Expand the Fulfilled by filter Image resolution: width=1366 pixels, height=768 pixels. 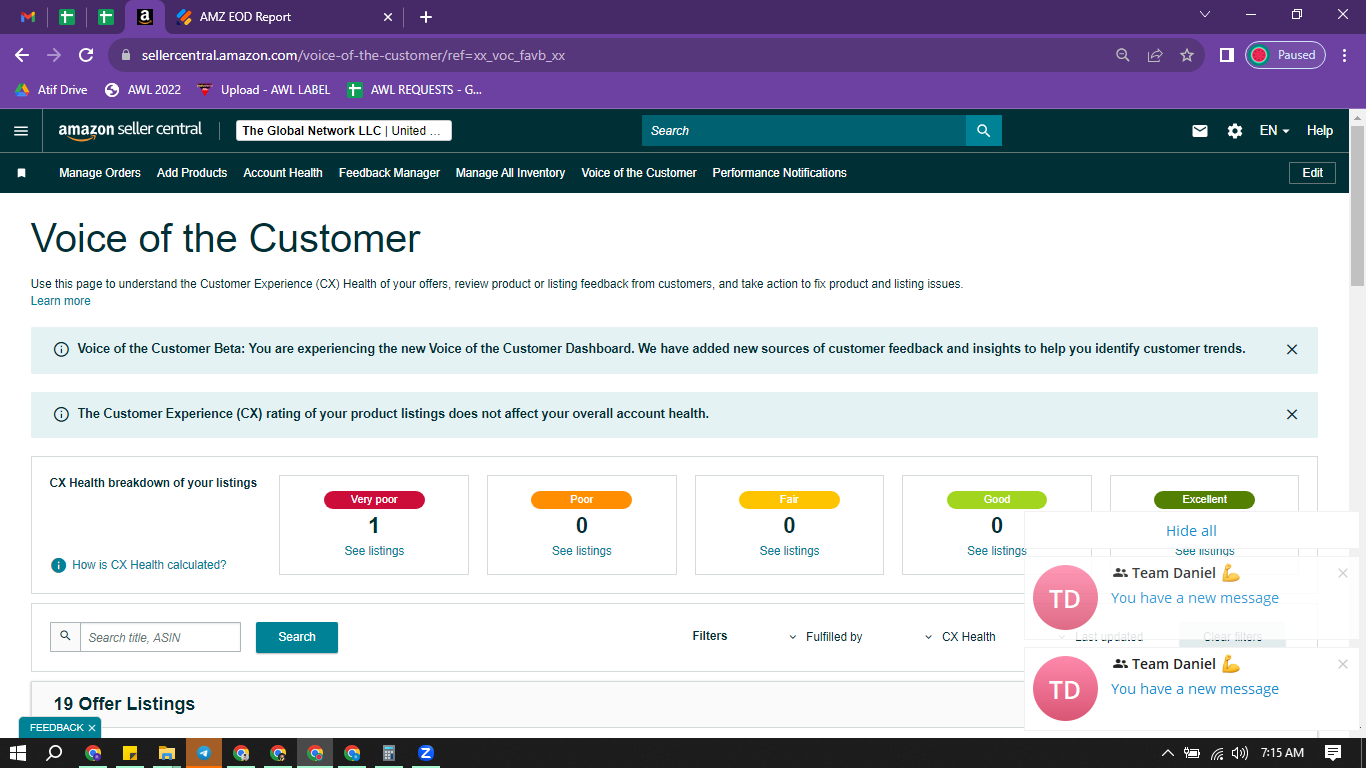pos(825,637)
